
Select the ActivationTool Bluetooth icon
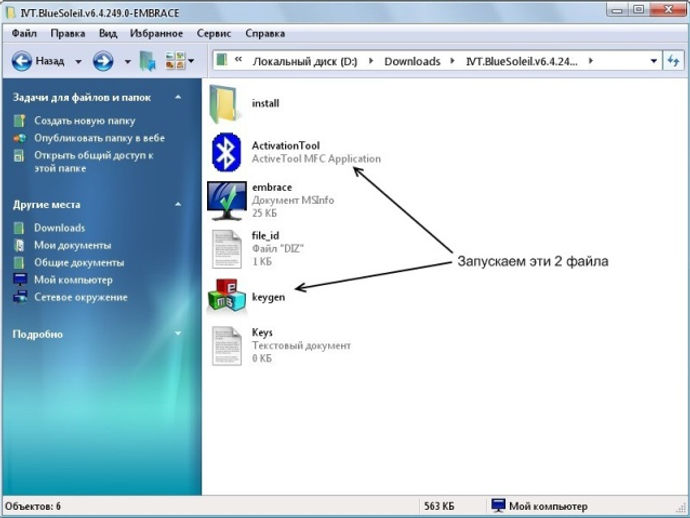pos(227,152)
